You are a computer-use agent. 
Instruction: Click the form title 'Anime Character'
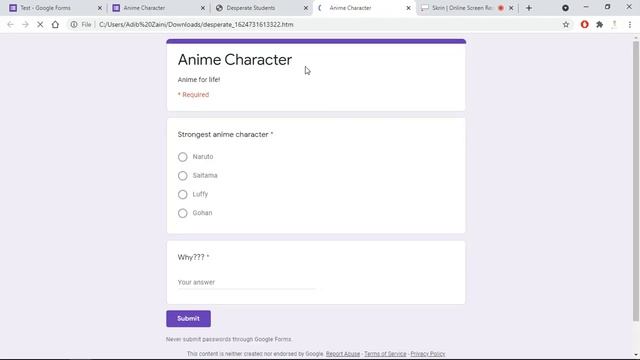[235, 60]
